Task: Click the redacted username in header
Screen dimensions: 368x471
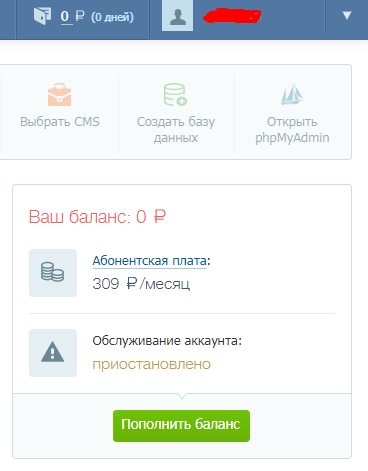Action: click(232, 16)
